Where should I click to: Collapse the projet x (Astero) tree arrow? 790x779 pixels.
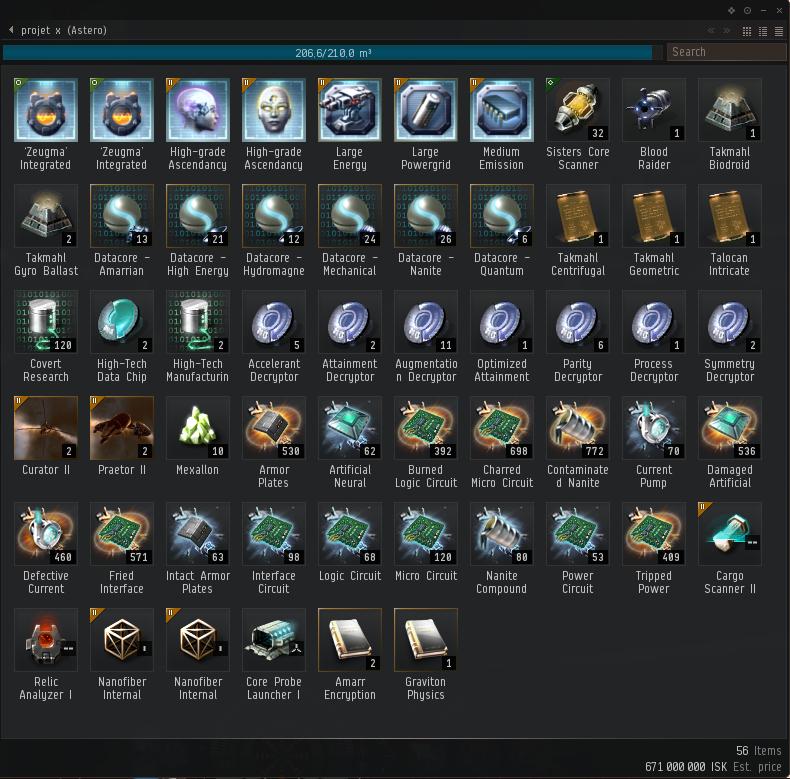[11, 30]
